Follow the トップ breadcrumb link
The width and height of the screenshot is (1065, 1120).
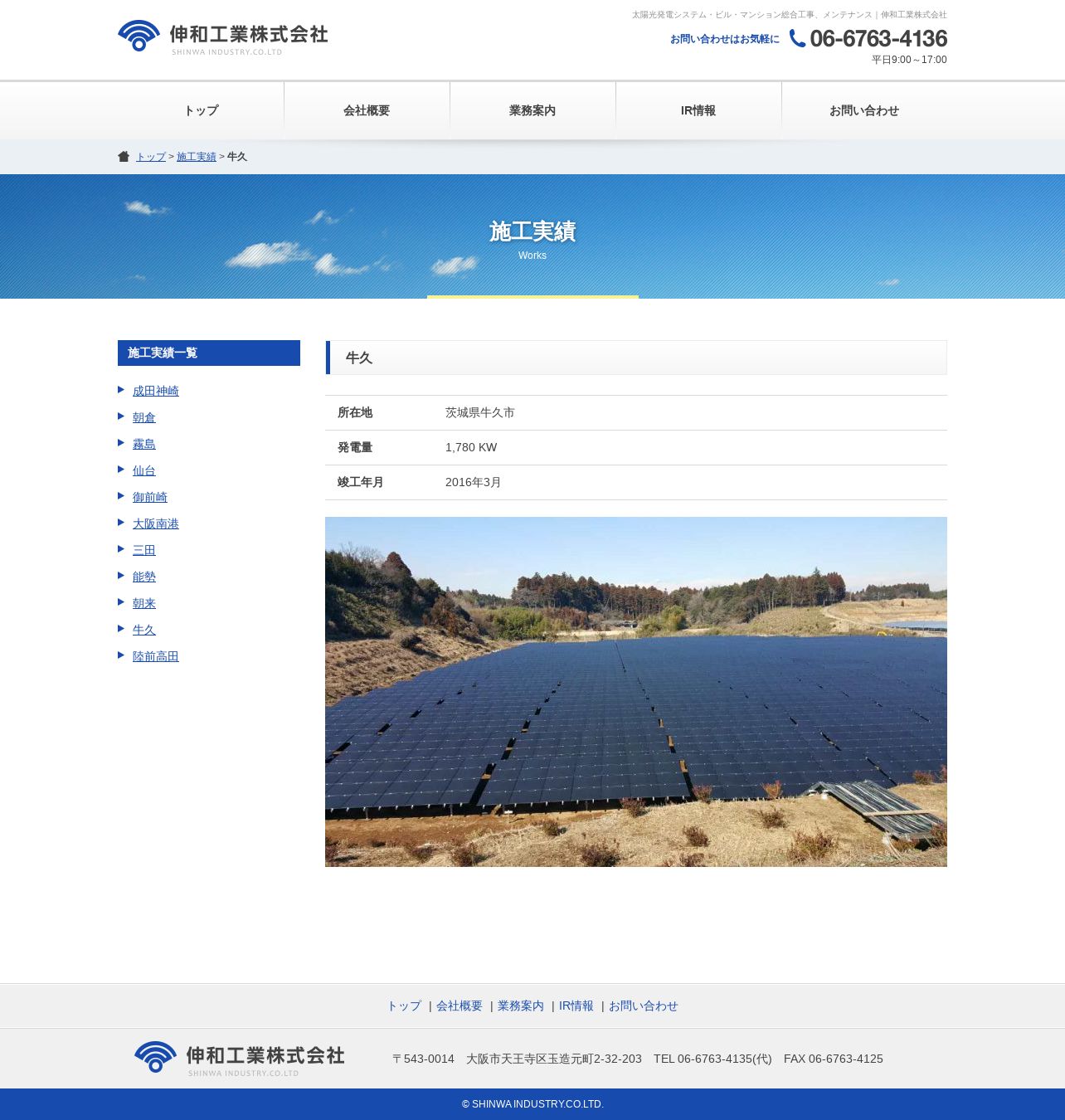pos(151,157)
